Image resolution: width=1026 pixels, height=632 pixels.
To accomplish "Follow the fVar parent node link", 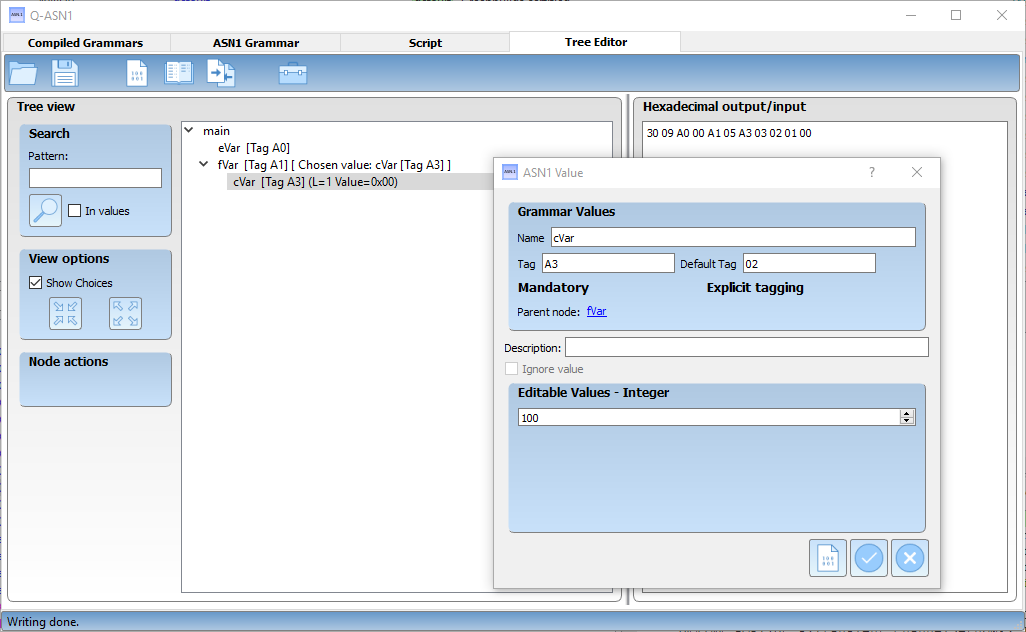I will pyautogui.click(x=596, y=311).
